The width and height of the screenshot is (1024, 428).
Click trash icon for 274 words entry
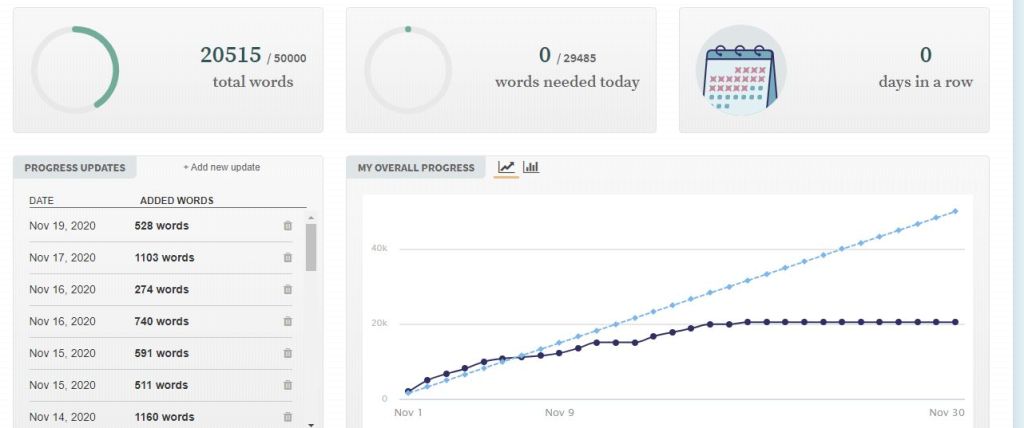click(288, 290)
